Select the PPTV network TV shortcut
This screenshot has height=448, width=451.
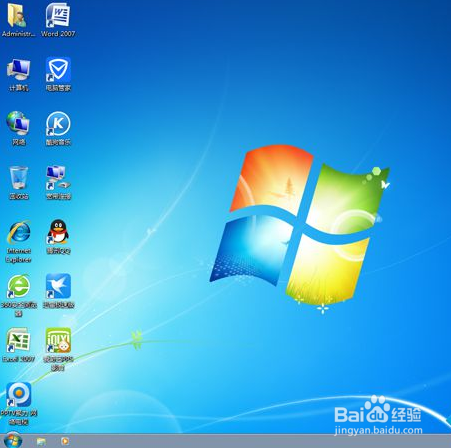(19, 395)
